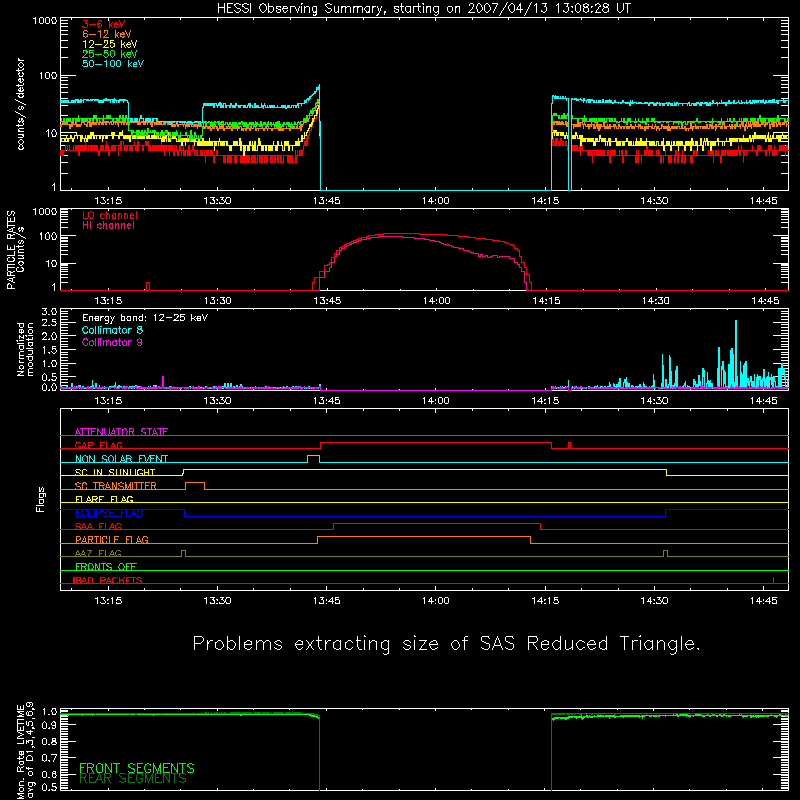Click the 'SAA FLAG' flag label
This screenshot has height=800, width=800.
[x=98, y=526]
